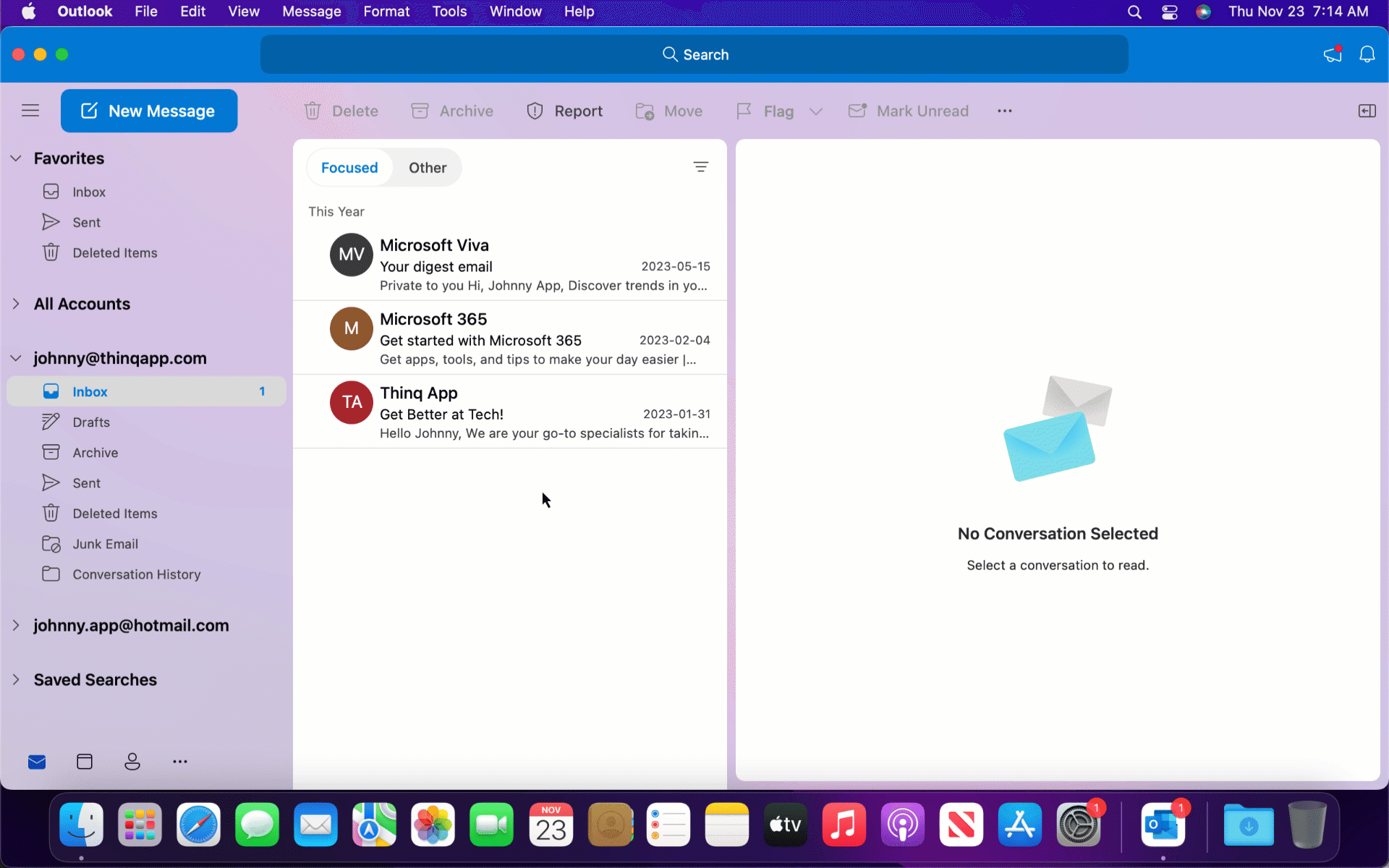1389x868 pixels.
Task: Open the Format menu
Action: [386, 12]
